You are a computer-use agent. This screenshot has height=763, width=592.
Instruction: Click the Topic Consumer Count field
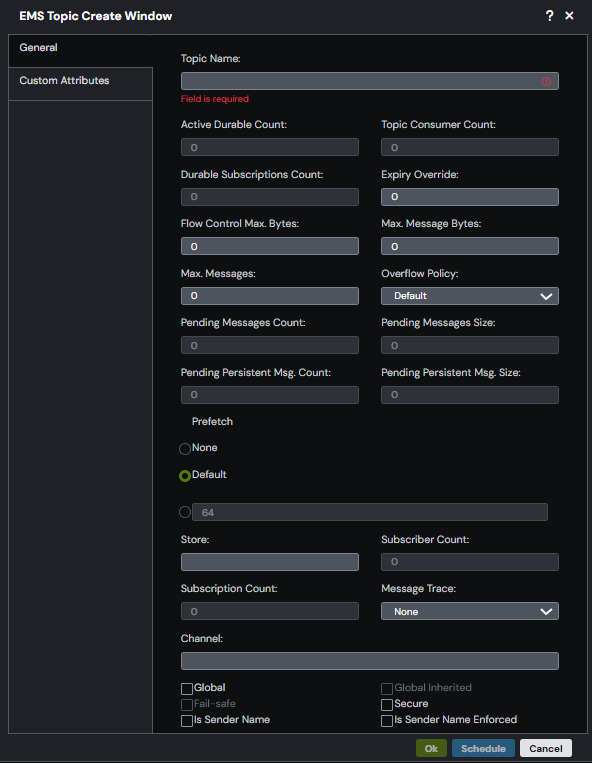click(470, 147)
